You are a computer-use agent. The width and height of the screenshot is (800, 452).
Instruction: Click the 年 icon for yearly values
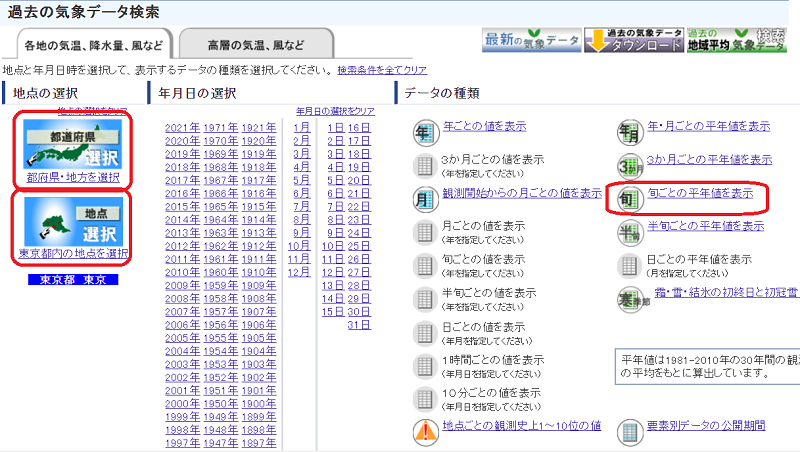[x=424, y=131]
